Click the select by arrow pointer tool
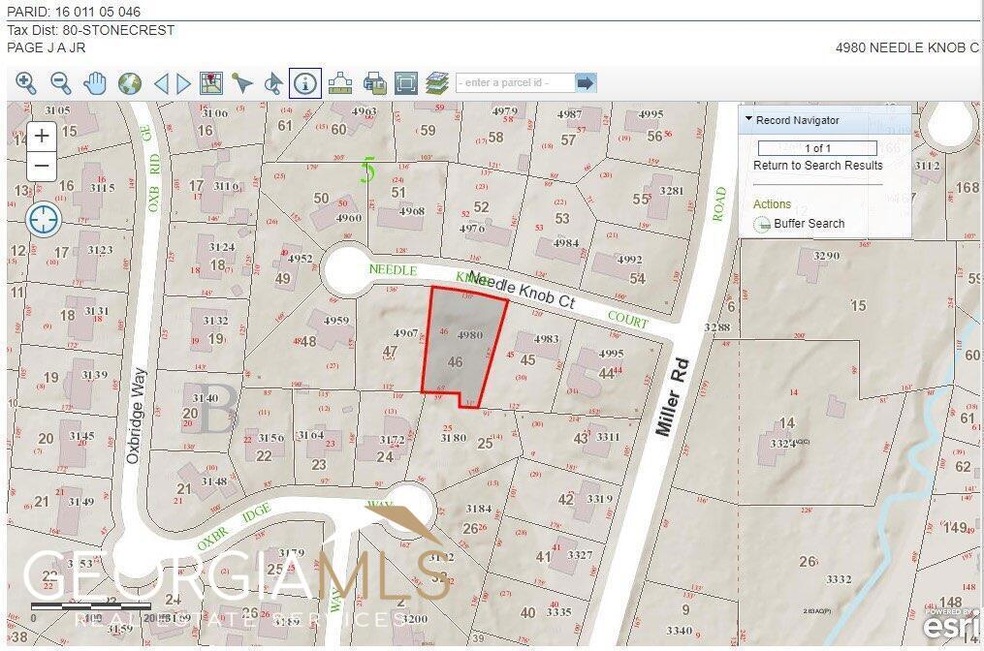 coord(241,83)
